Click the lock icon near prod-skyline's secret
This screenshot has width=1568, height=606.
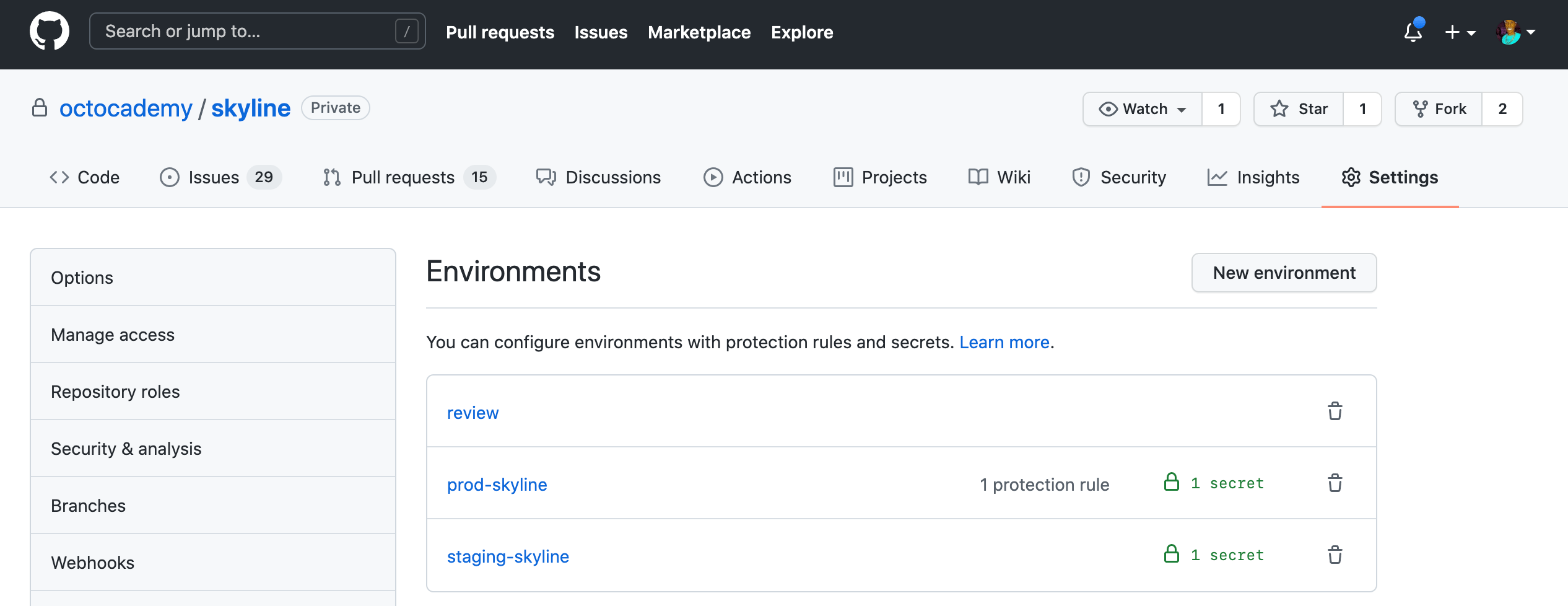point(1172,483)
